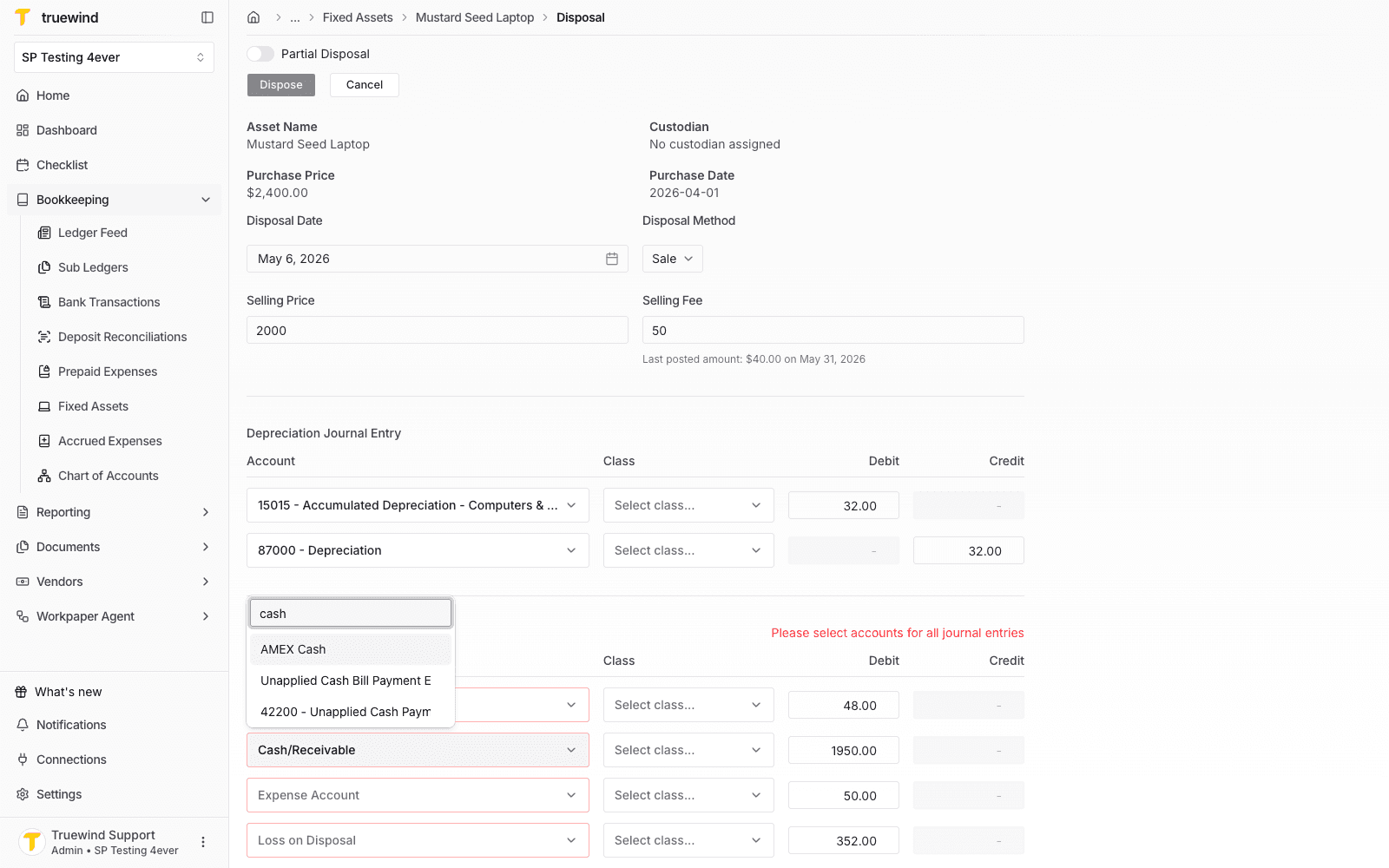Click the Settings gear icon
This screenshot has height=868, width=1389.
[x=23, y=794]
